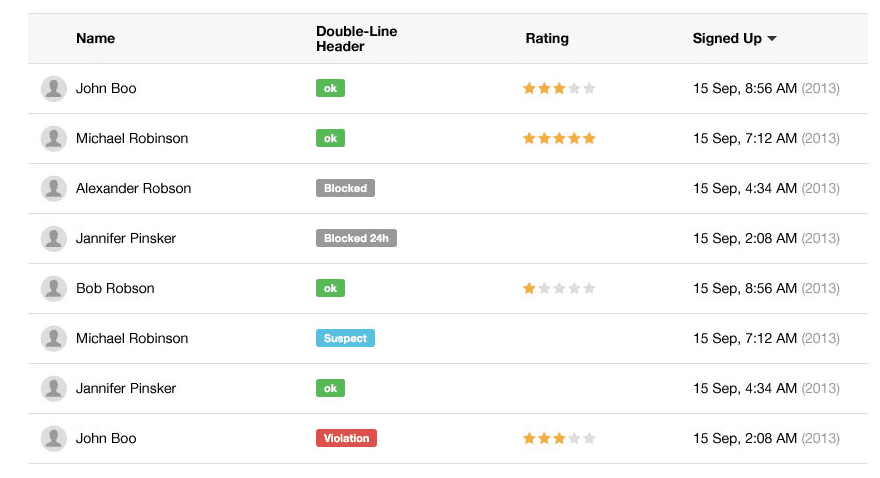
Task: Open Alexander Robson's name link
Action: [133, 188]
